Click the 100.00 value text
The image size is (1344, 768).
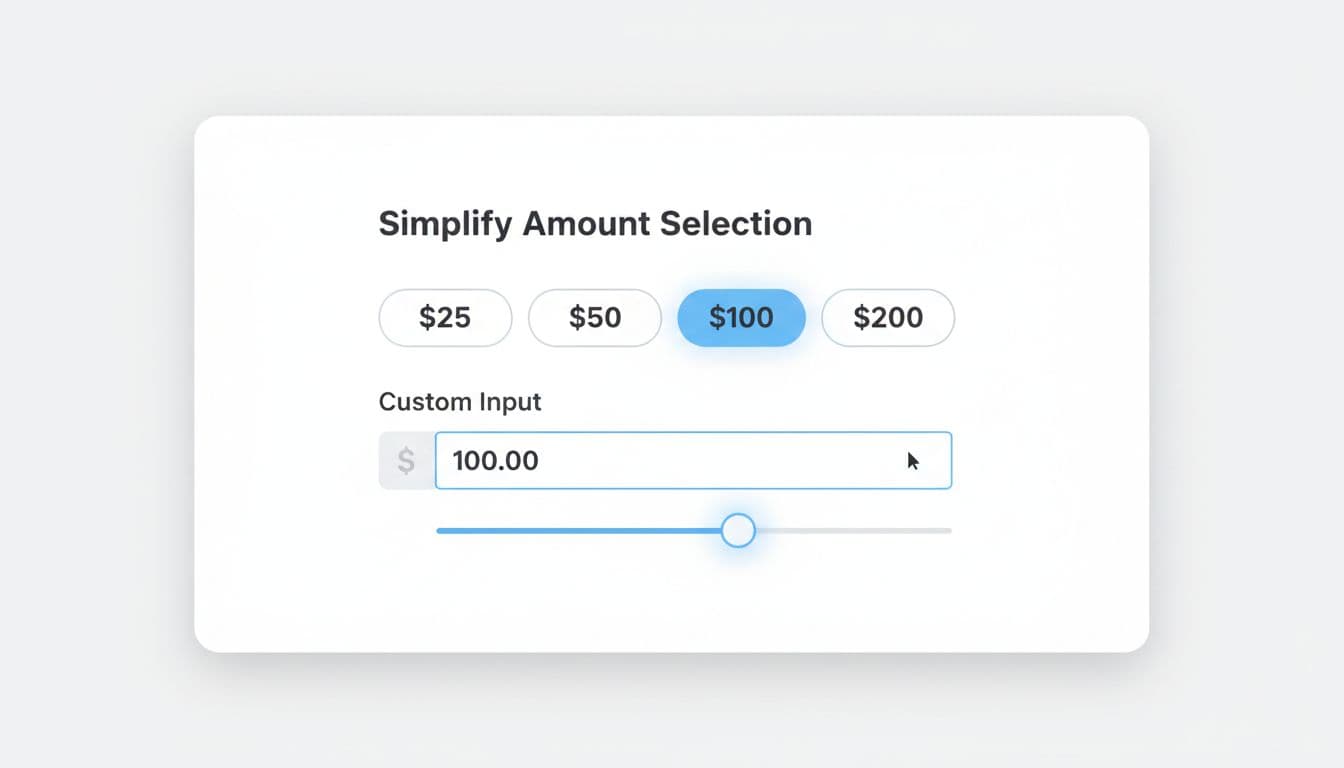pos(495,460)
